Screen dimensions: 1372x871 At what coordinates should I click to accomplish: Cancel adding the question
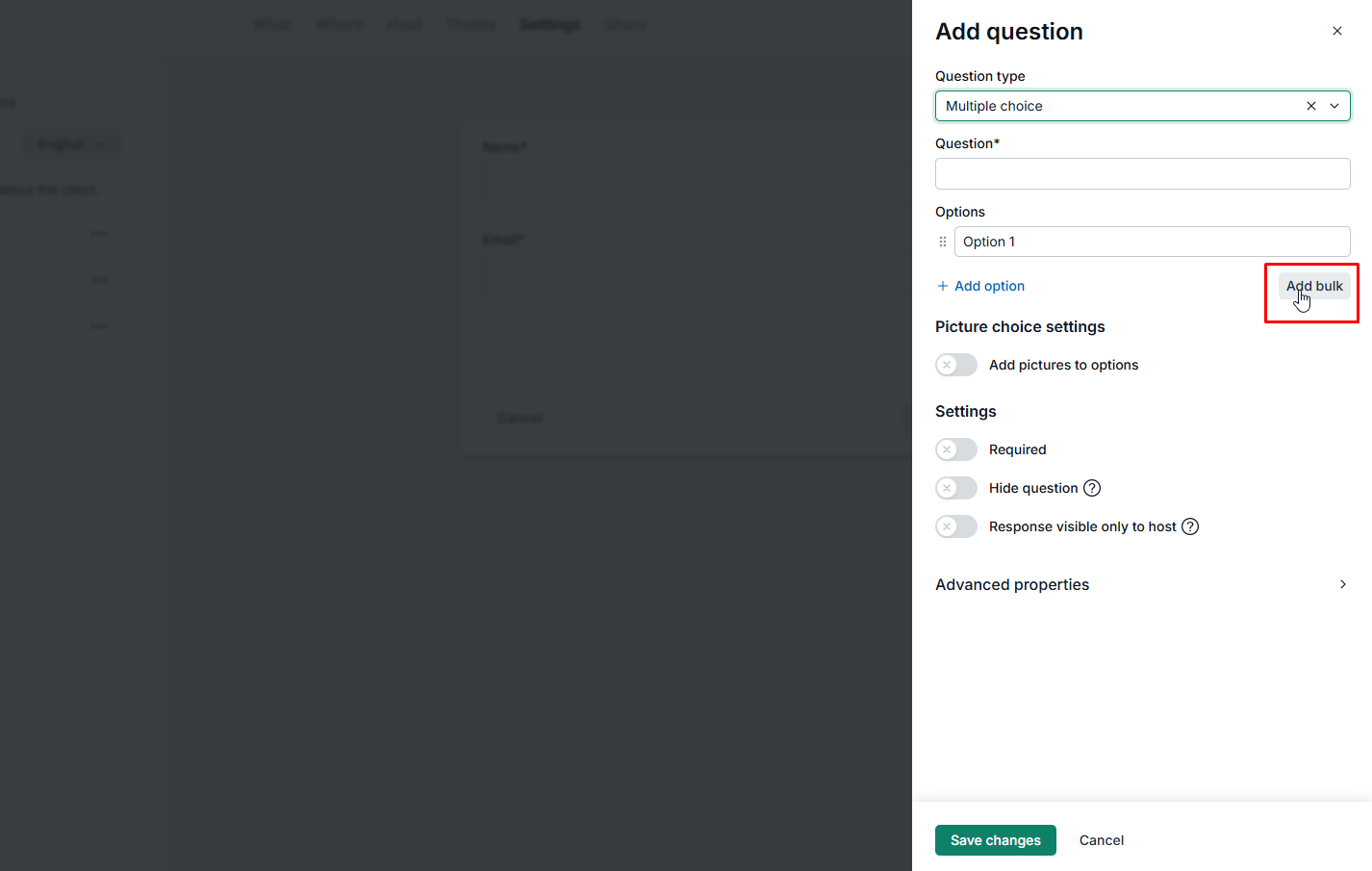click(x=1101, y=840)
